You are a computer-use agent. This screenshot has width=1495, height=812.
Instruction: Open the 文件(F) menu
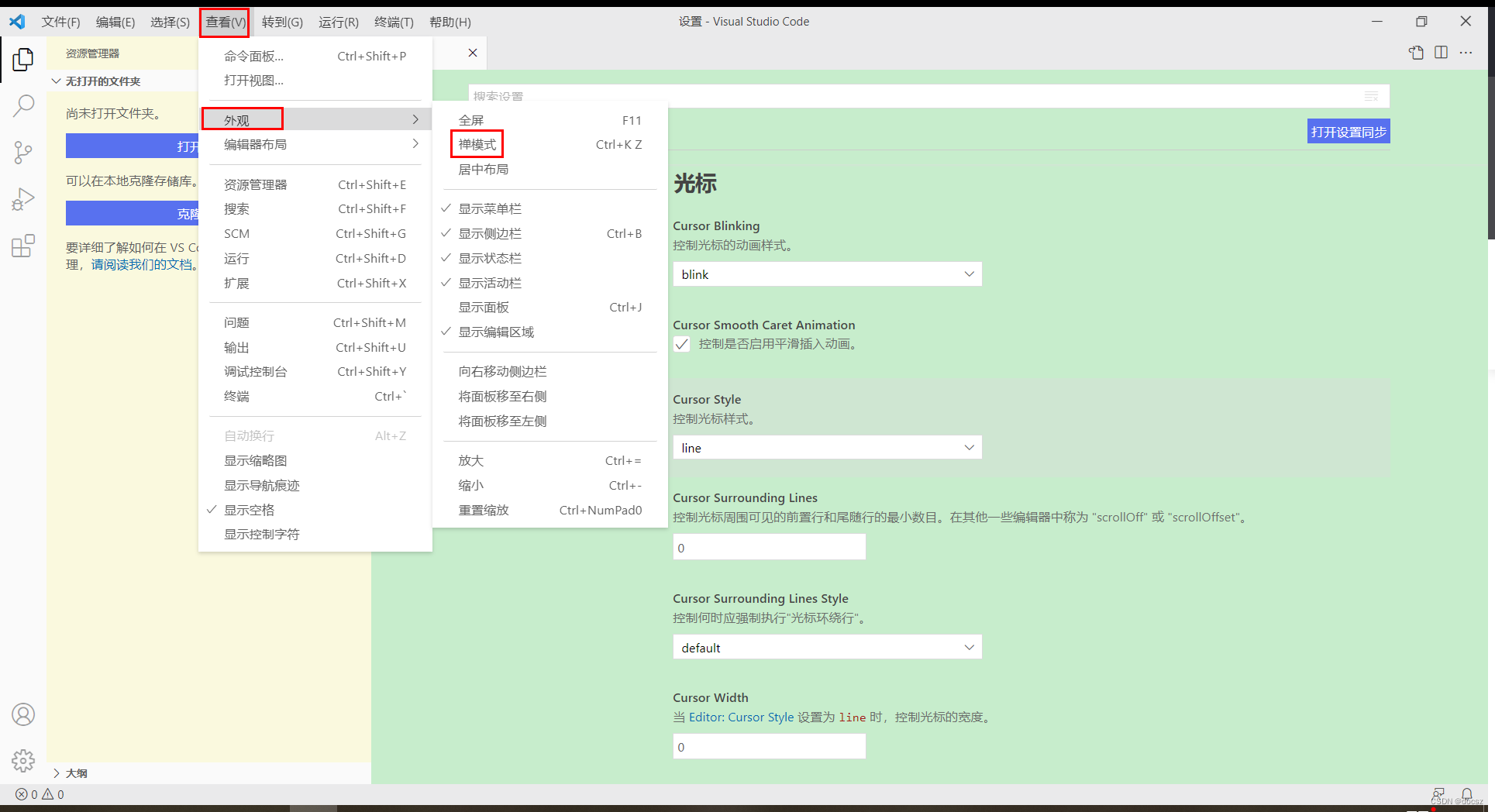(60, 22)
